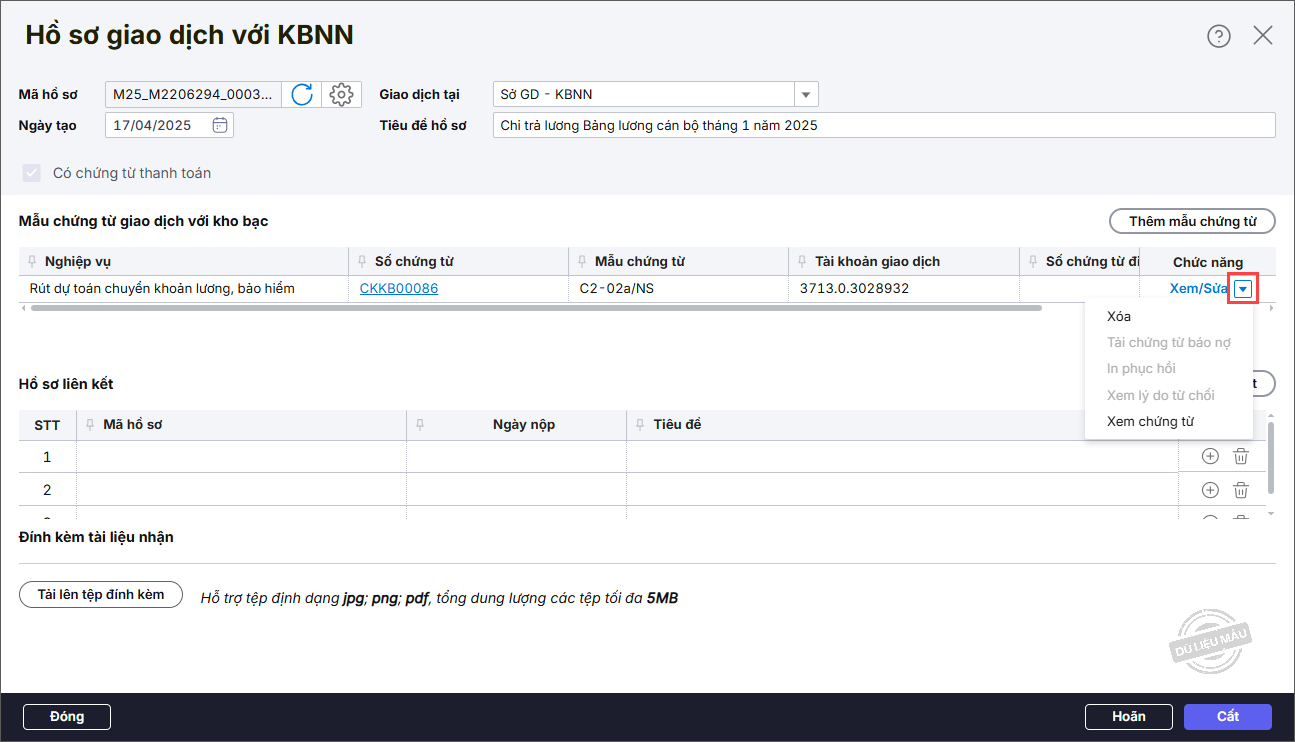Select Xóa from the context menu

click(1119, 316)
